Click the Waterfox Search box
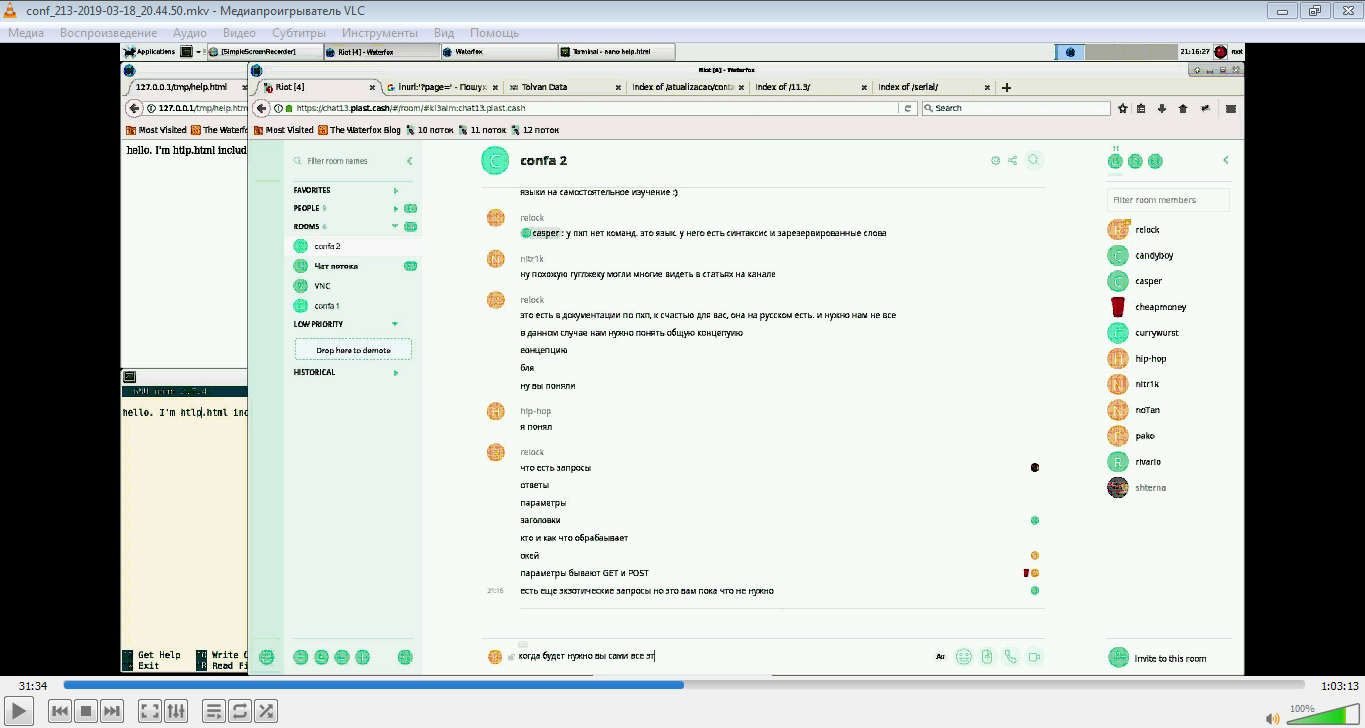This screenshot has height=728, width=1365. coord(1015,108)
